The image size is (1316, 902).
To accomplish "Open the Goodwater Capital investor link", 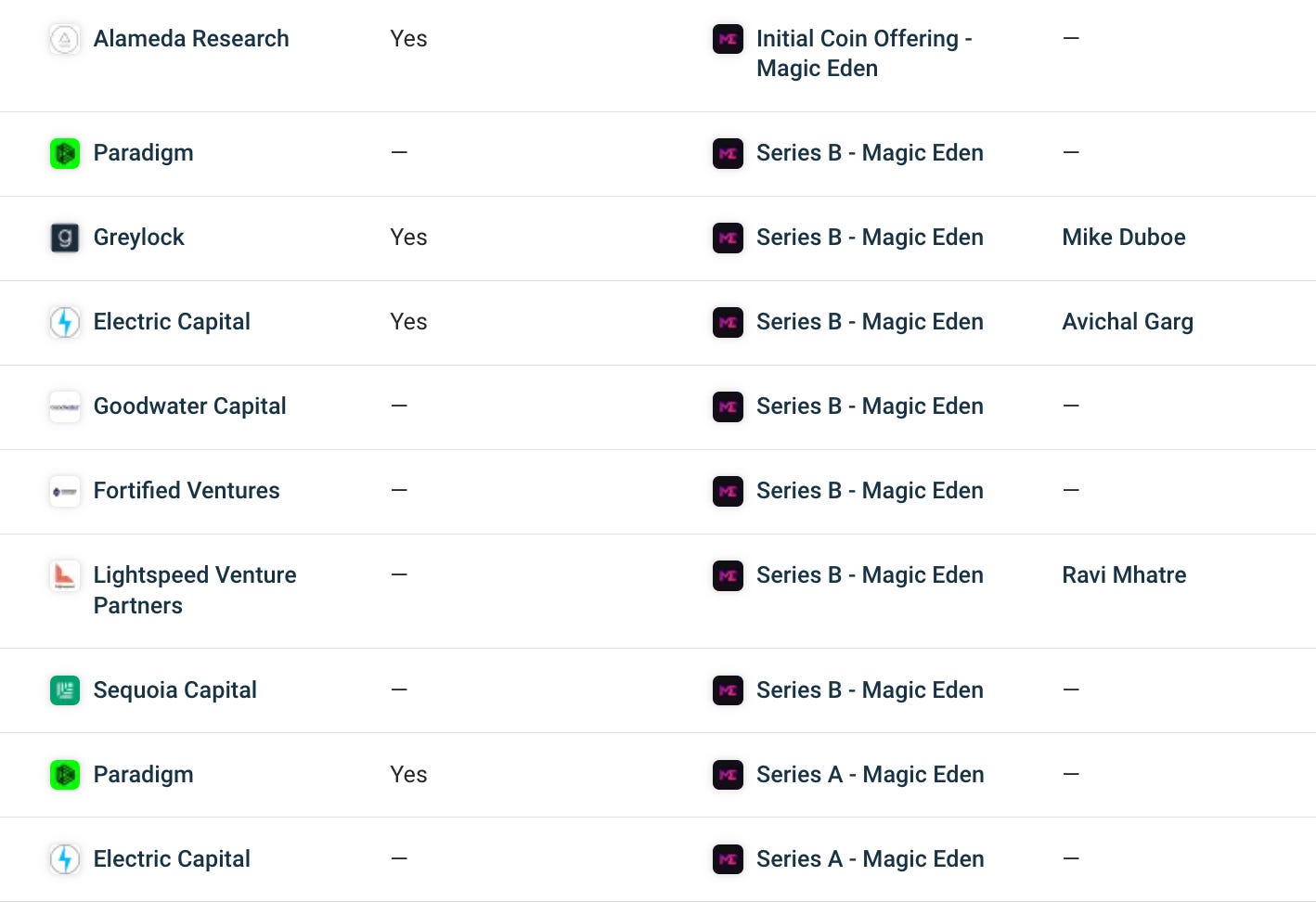I will (190, 406).
